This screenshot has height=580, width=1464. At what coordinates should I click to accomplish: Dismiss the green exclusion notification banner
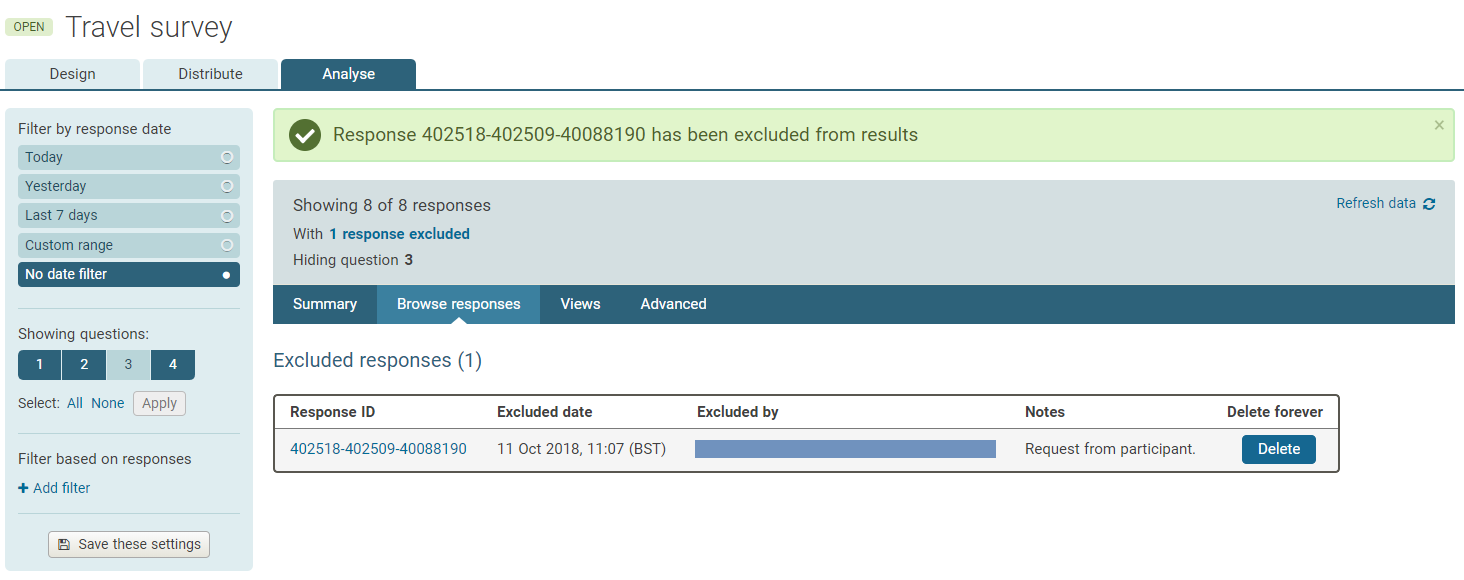click(1439, 125)
